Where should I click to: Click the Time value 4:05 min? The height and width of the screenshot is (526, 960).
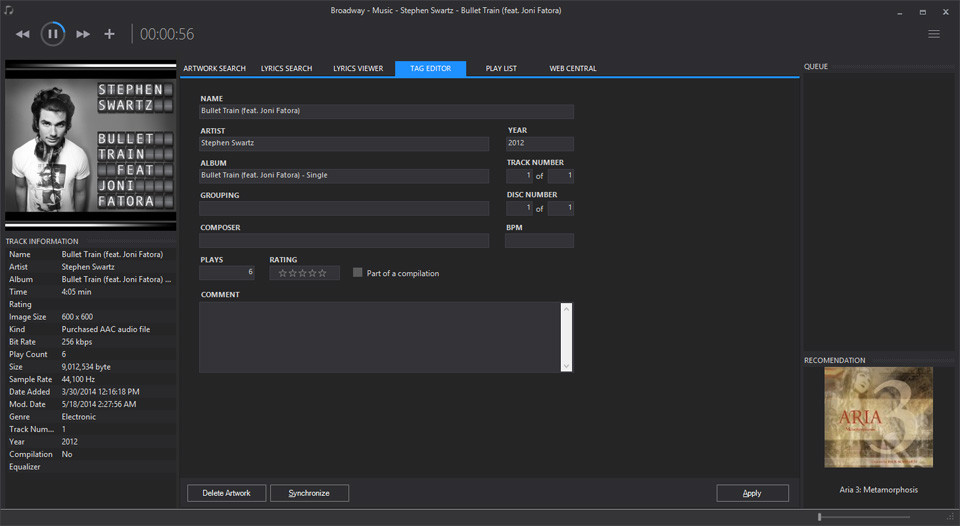pyautogui.click(x=76, y=292)
